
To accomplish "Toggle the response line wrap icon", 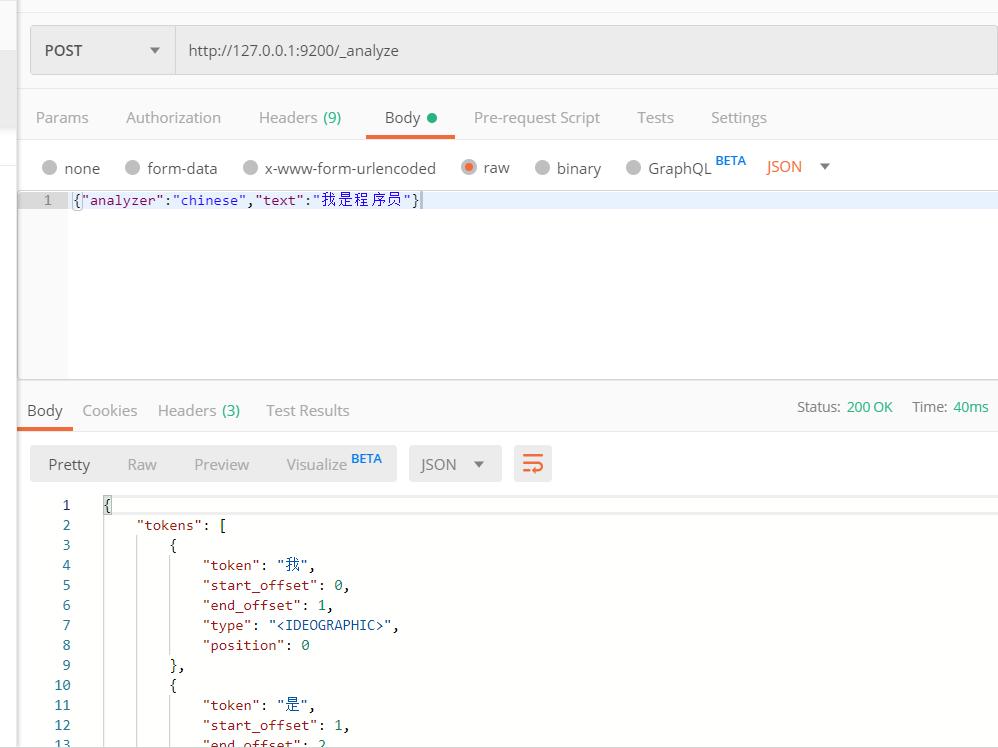I will 533,463.
